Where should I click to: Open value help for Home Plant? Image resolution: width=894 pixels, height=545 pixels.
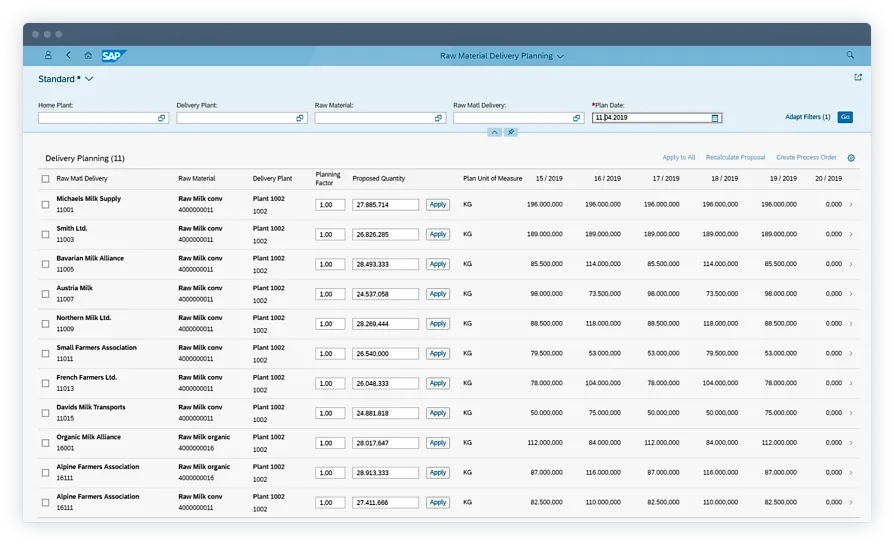[x=161, y=118]
